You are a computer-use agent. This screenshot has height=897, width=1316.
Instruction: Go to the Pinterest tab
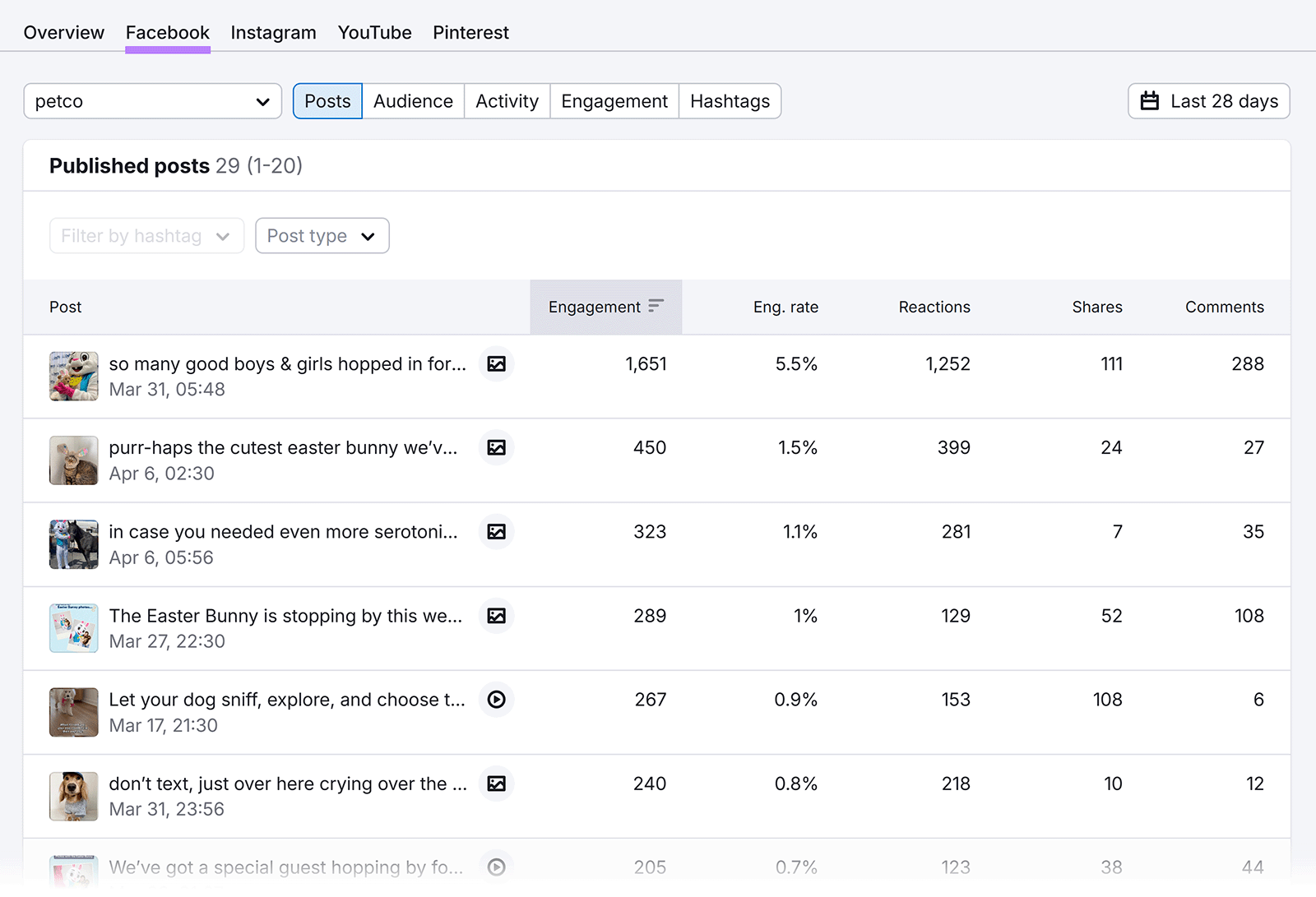point(470,32)
